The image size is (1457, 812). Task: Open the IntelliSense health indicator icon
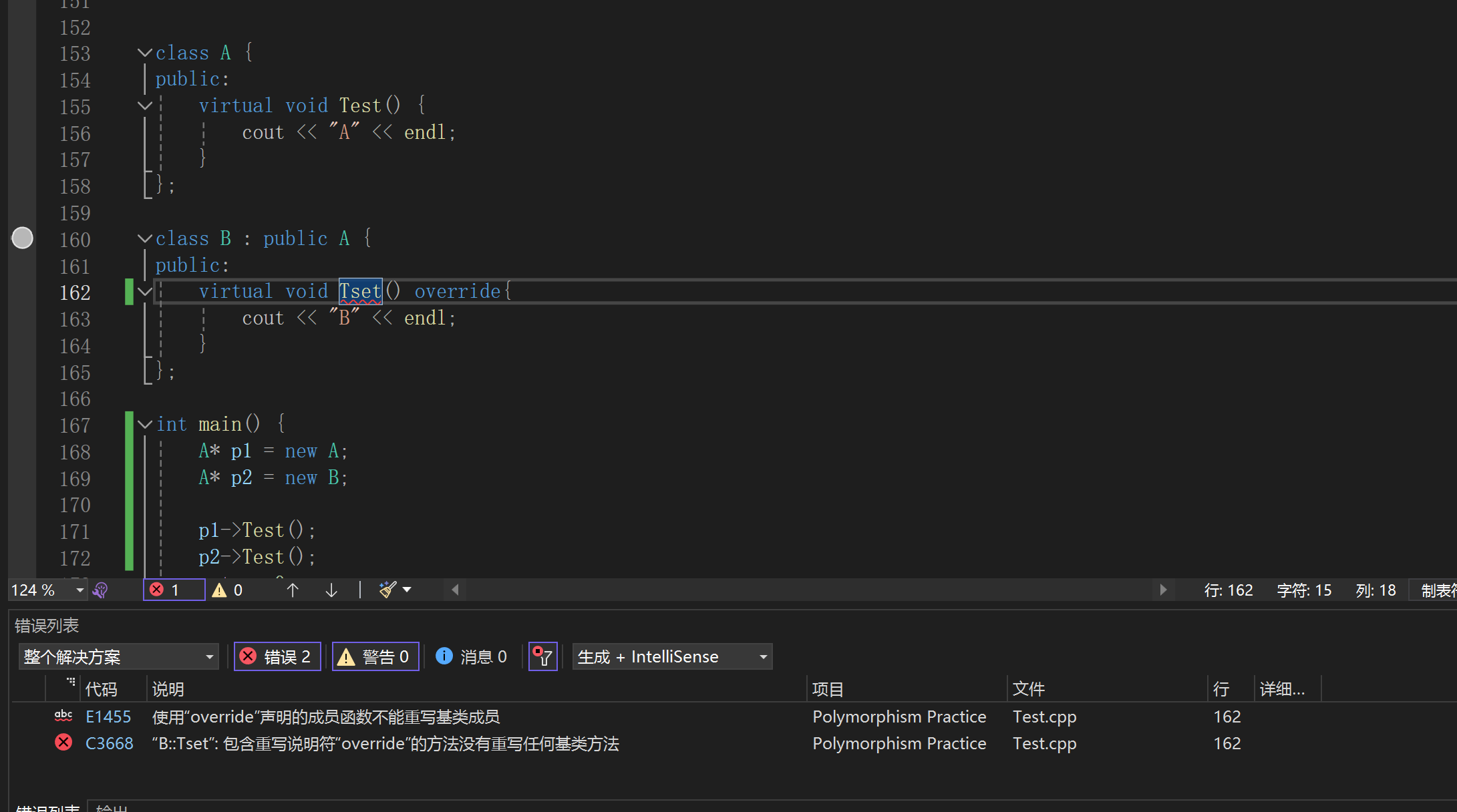(x=100, y=590)
